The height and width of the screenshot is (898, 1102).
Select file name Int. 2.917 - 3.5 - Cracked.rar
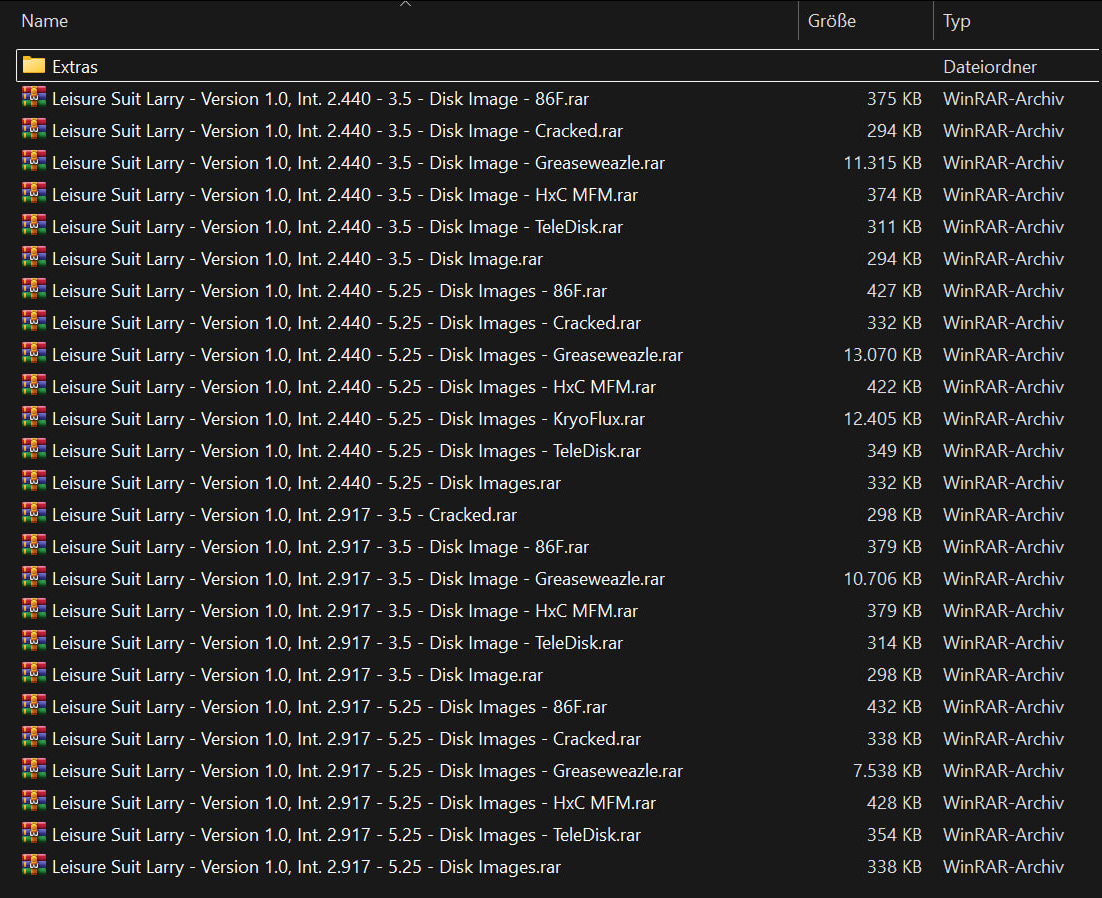(x=285, y=515)
